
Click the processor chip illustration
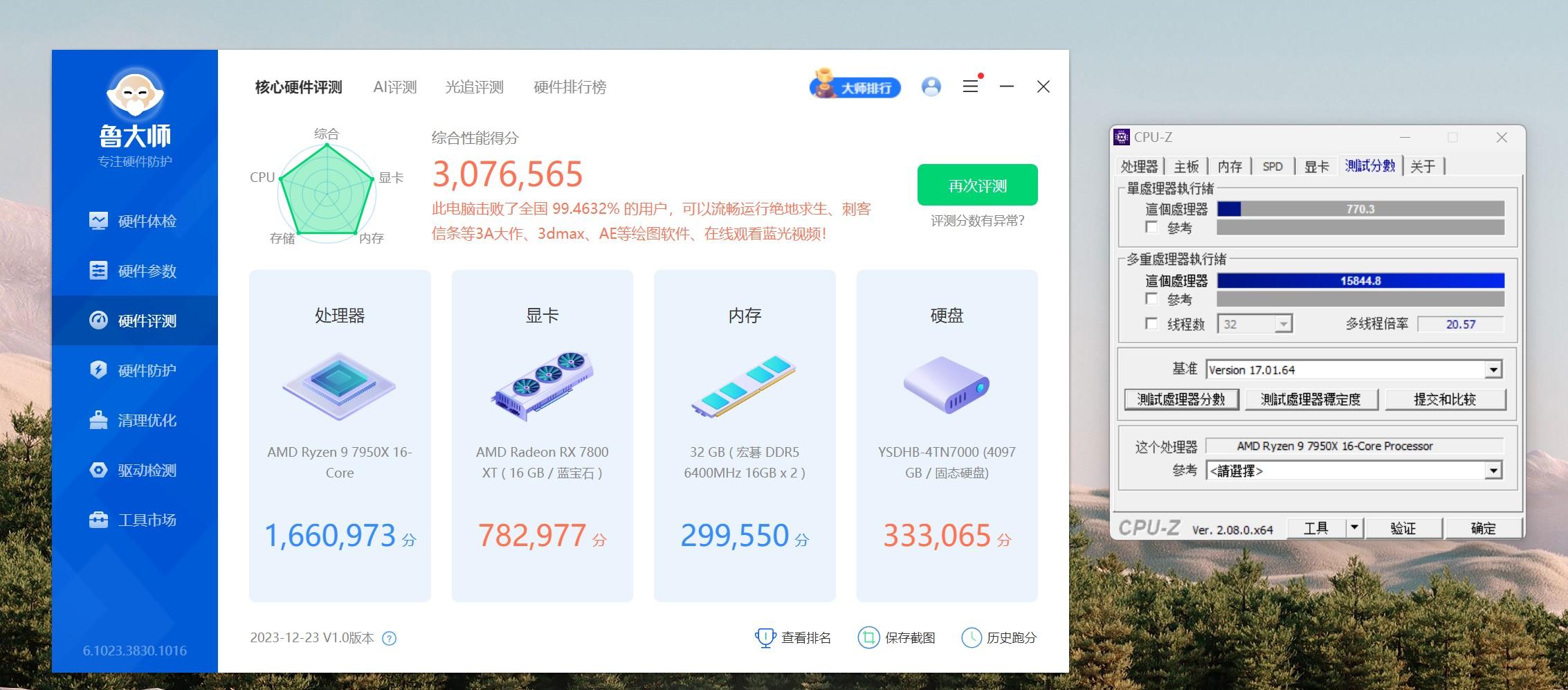point(339,386)
